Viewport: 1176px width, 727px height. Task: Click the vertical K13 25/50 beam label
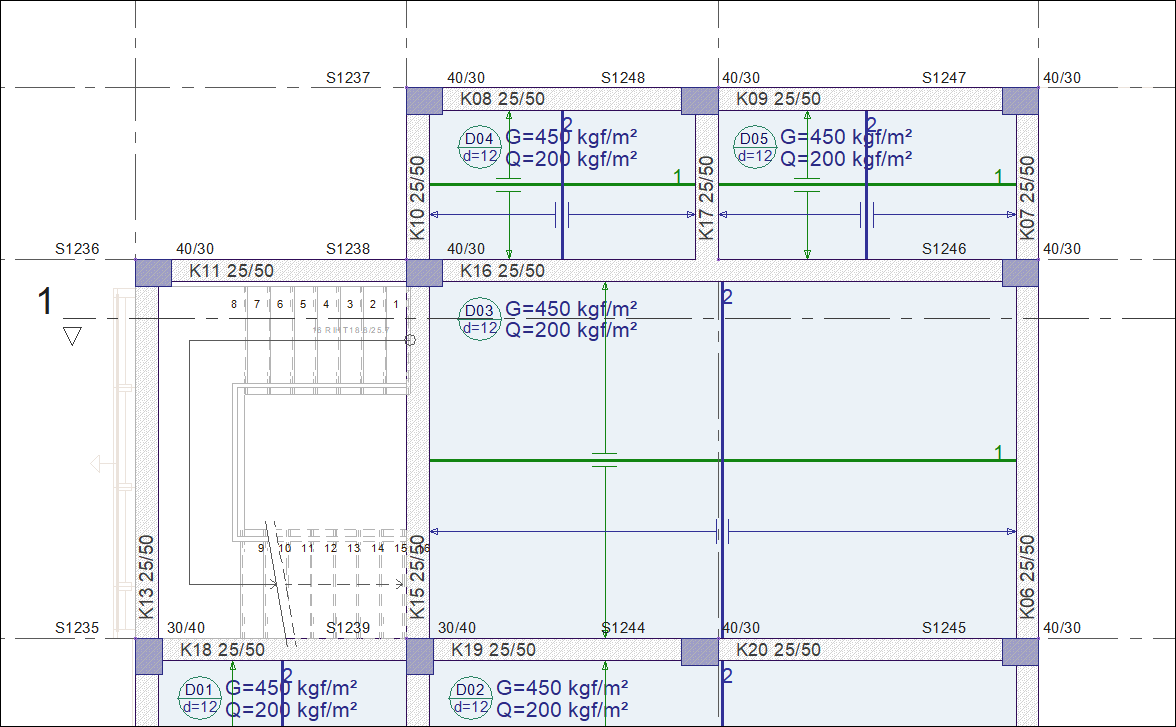pyautogui.click(x=146, y=577)
